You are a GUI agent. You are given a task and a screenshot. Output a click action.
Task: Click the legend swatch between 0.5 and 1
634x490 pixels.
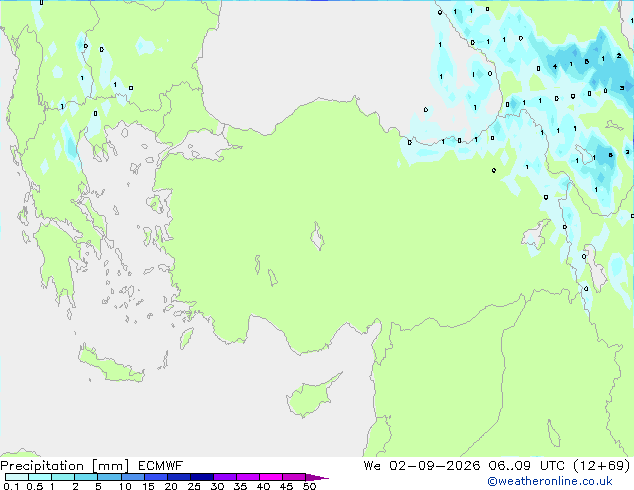tap(40, 477)
